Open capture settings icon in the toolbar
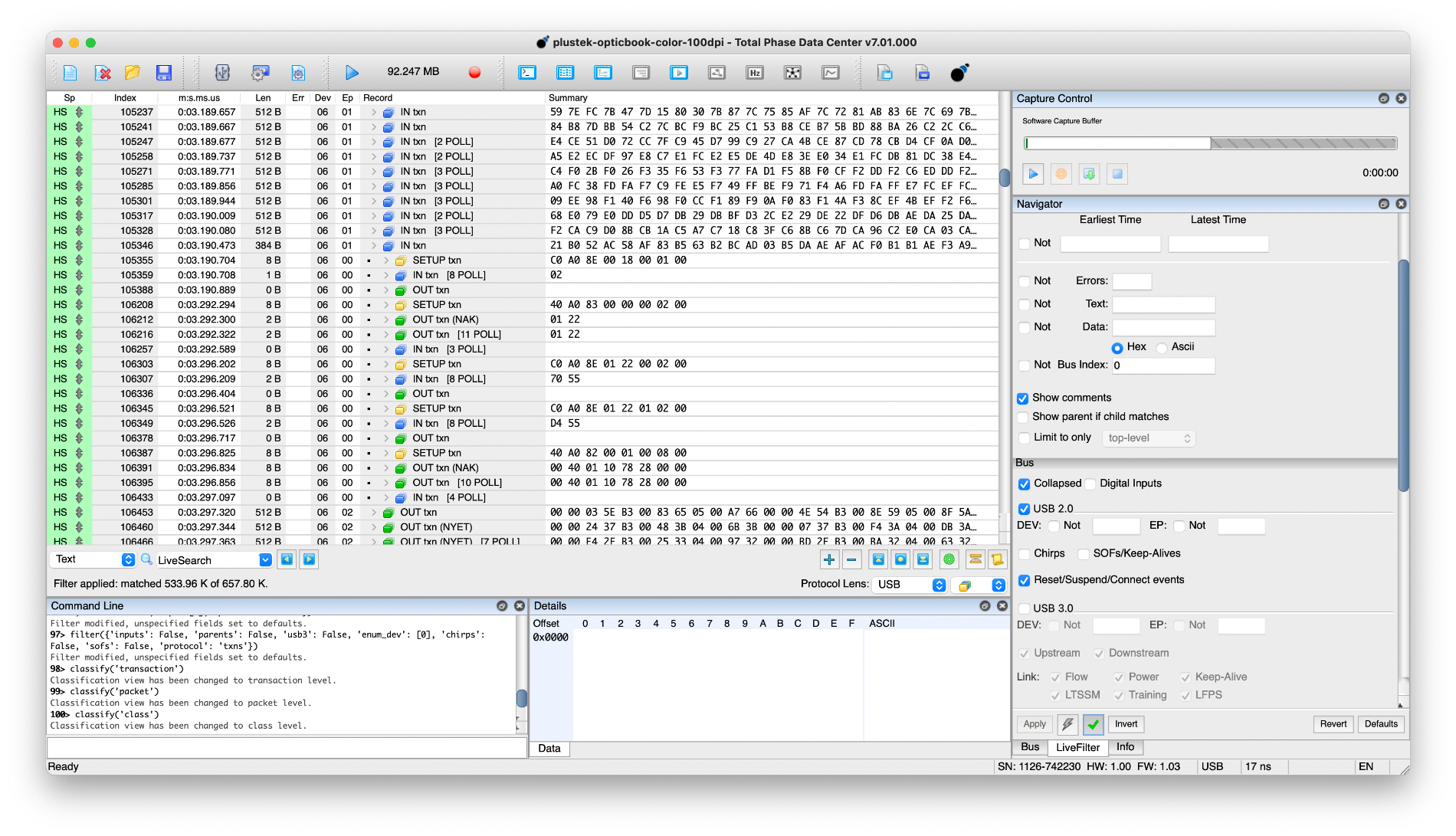This screenshot has height=836, width=1456. [x=298, y=73]
